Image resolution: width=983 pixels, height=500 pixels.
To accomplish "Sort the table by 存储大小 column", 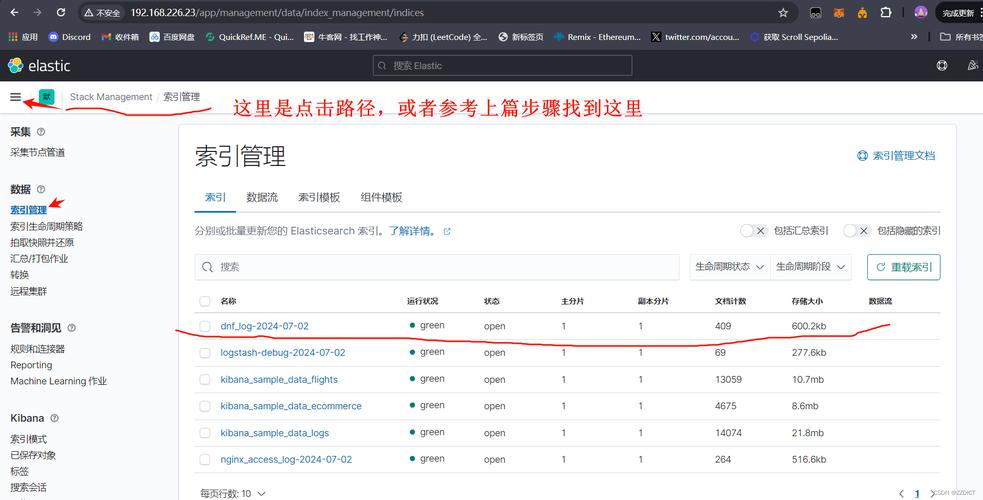I will click(807, 301).
